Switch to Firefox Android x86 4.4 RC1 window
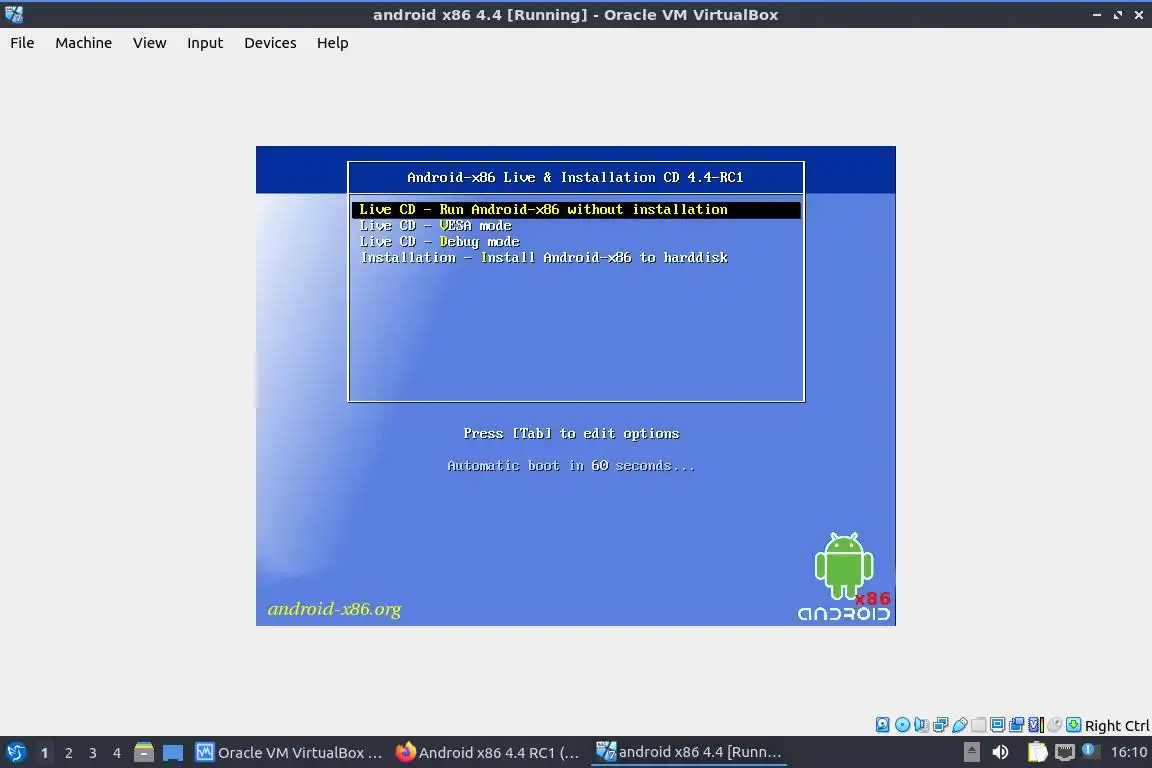1152x768 pixels. coord(488,752)
